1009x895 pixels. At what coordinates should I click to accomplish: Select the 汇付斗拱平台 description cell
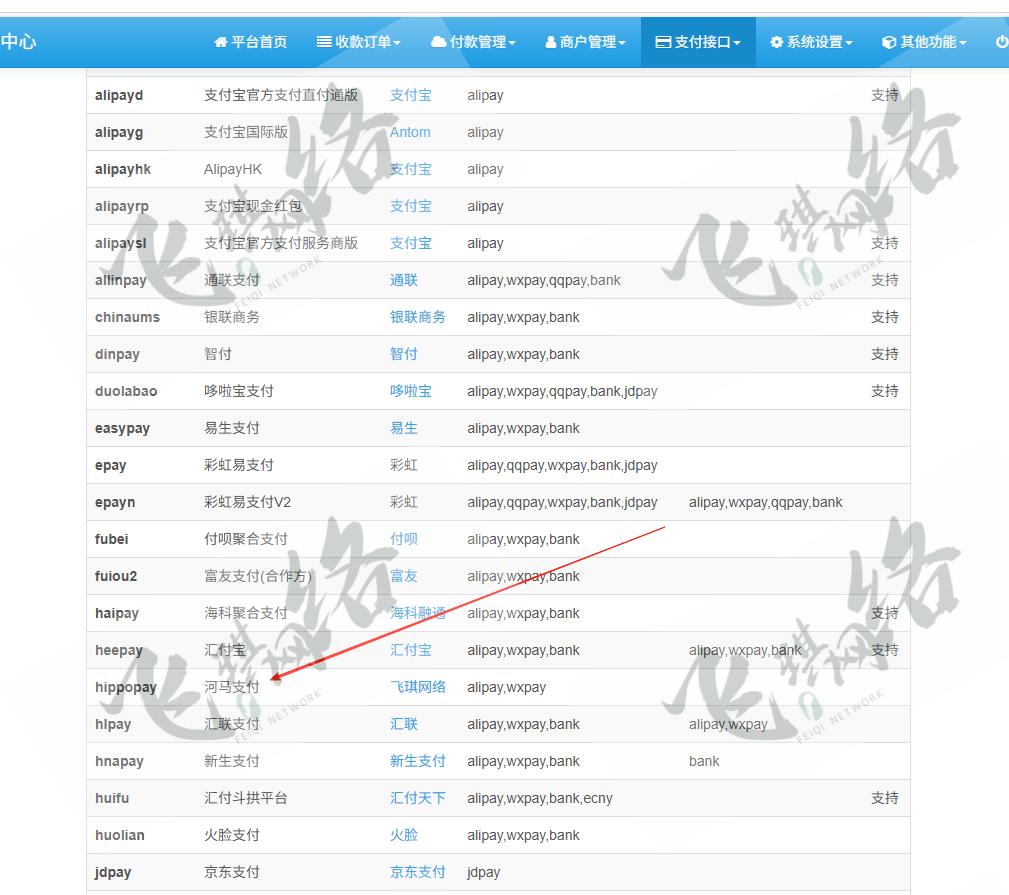[245, 798]
